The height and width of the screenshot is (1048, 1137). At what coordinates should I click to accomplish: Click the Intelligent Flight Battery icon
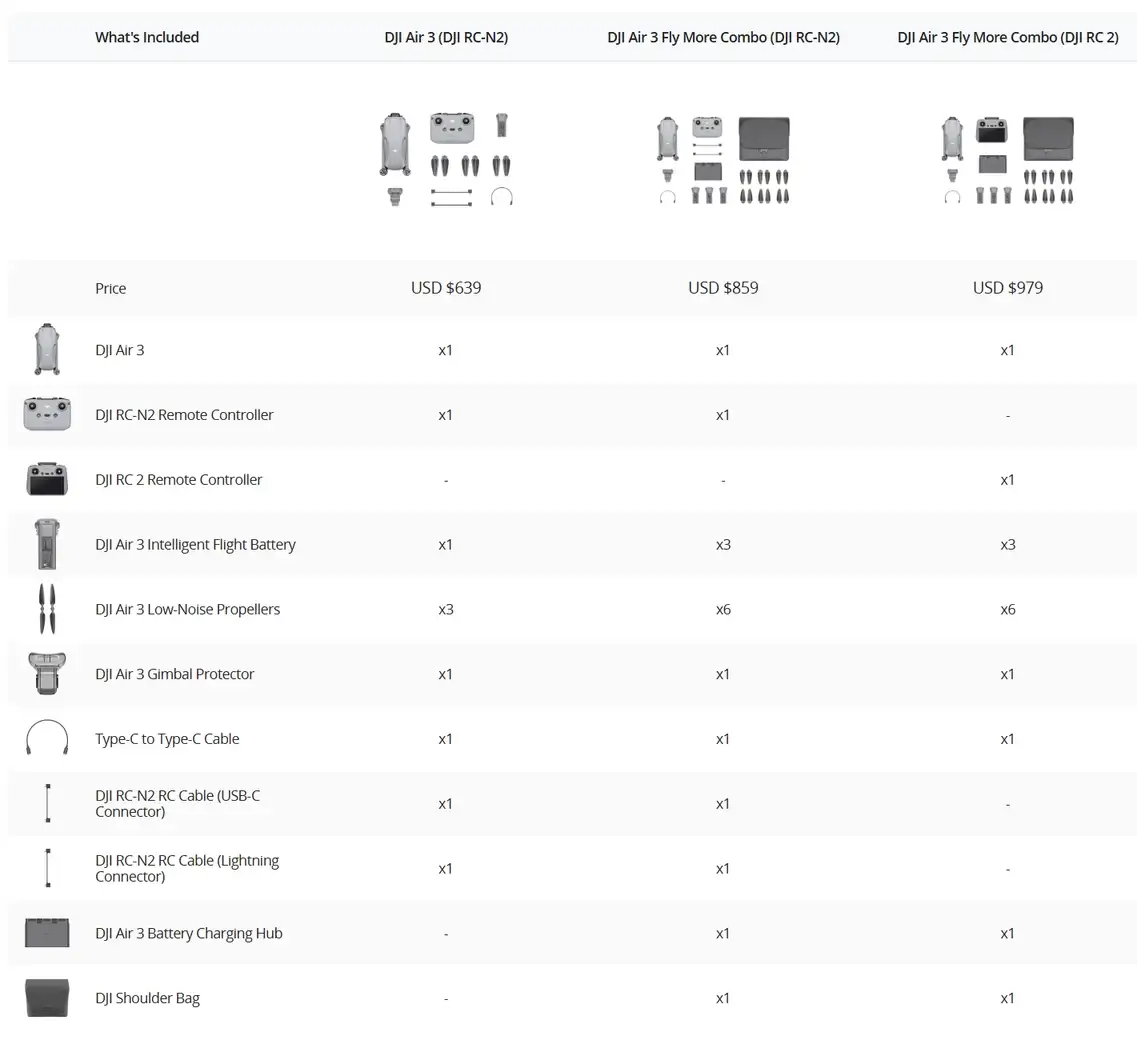[x=47, y=544]
